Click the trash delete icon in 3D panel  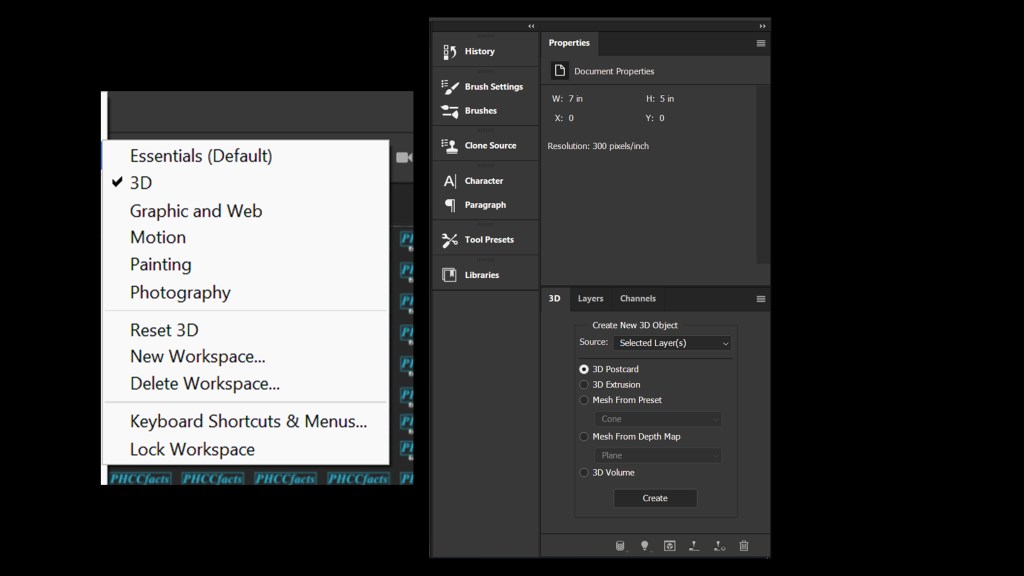pos(744,546)
